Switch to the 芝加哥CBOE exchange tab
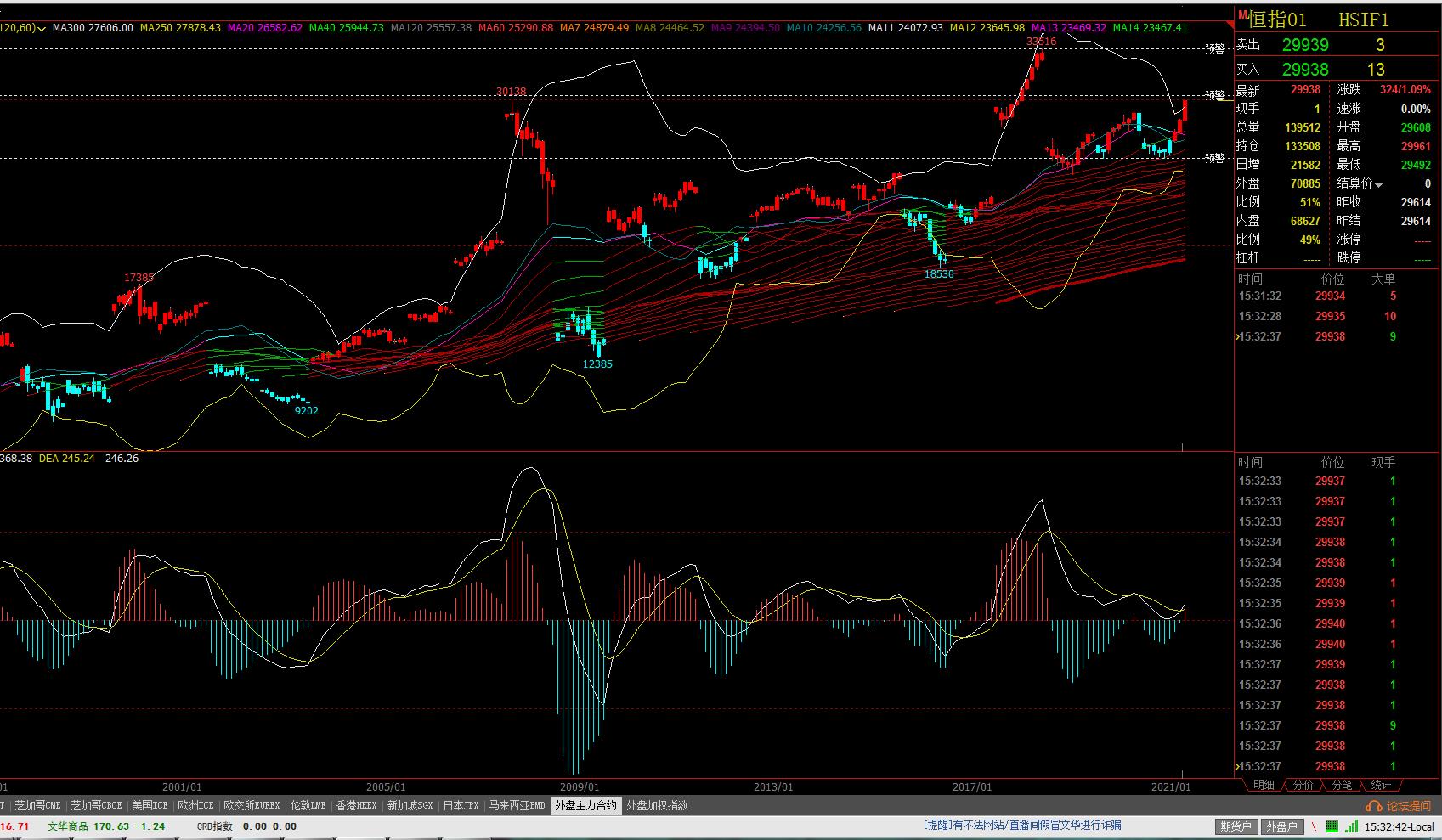 96,805
